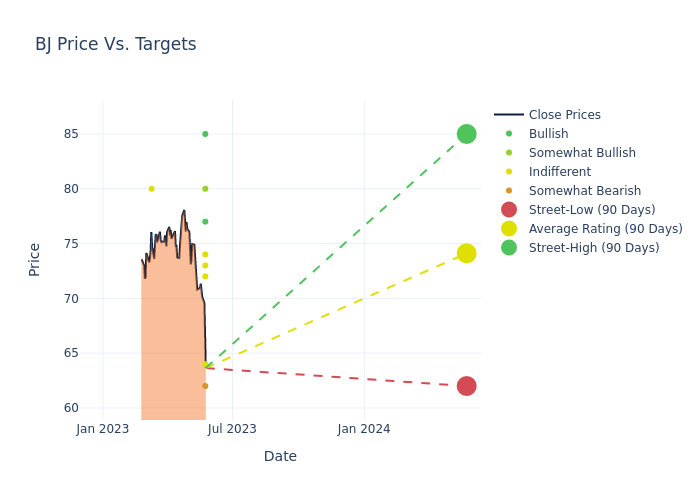Click the orange Somewhat Bearish dot at 62
Image resolution: width=700 pixels, height=500 pixels.
coord(205,386)
